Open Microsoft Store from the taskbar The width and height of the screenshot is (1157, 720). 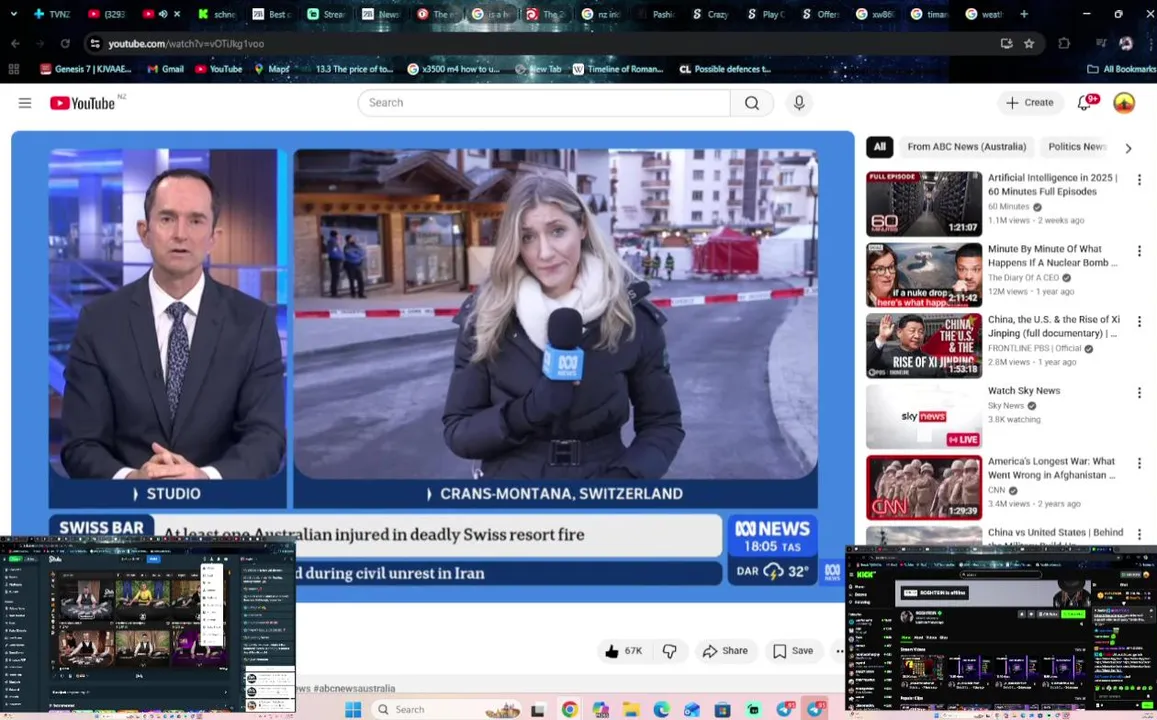click(722, 709)
